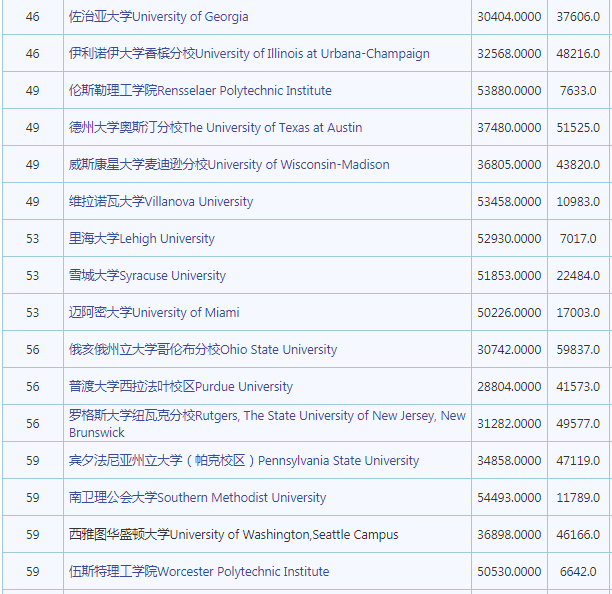This screenshot has height=594, width=612.
Task: Open the Ohio State University link
Action: pos(203,350)
